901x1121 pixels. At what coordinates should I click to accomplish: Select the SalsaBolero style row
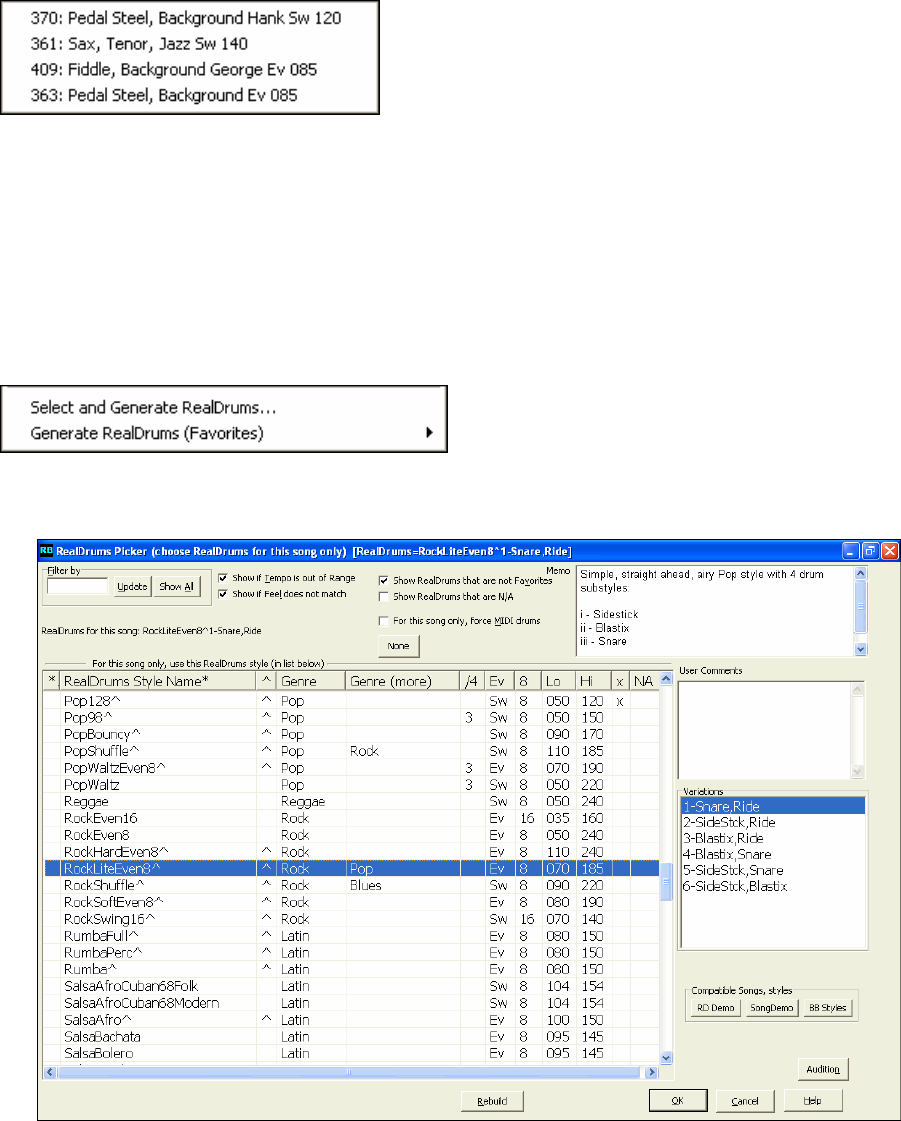[351, 1053]
